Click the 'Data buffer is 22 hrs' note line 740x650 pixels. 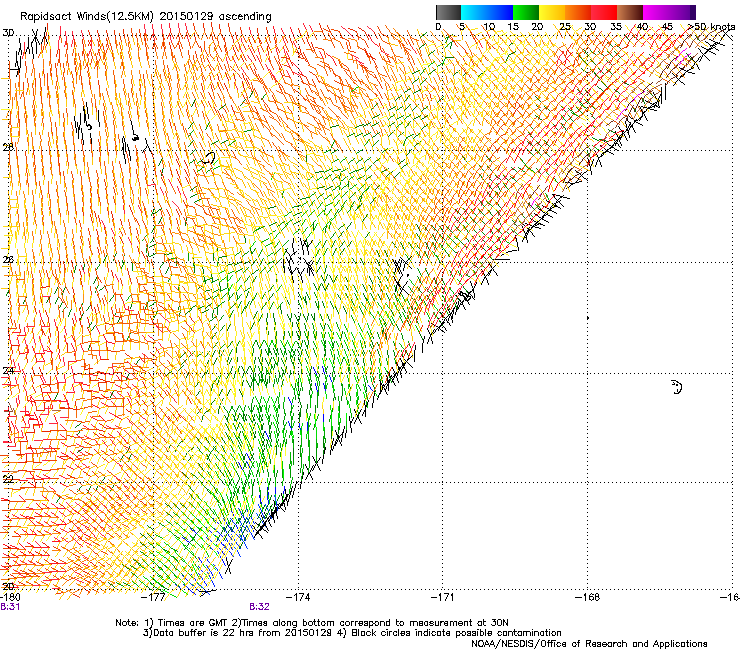(353, 633)
